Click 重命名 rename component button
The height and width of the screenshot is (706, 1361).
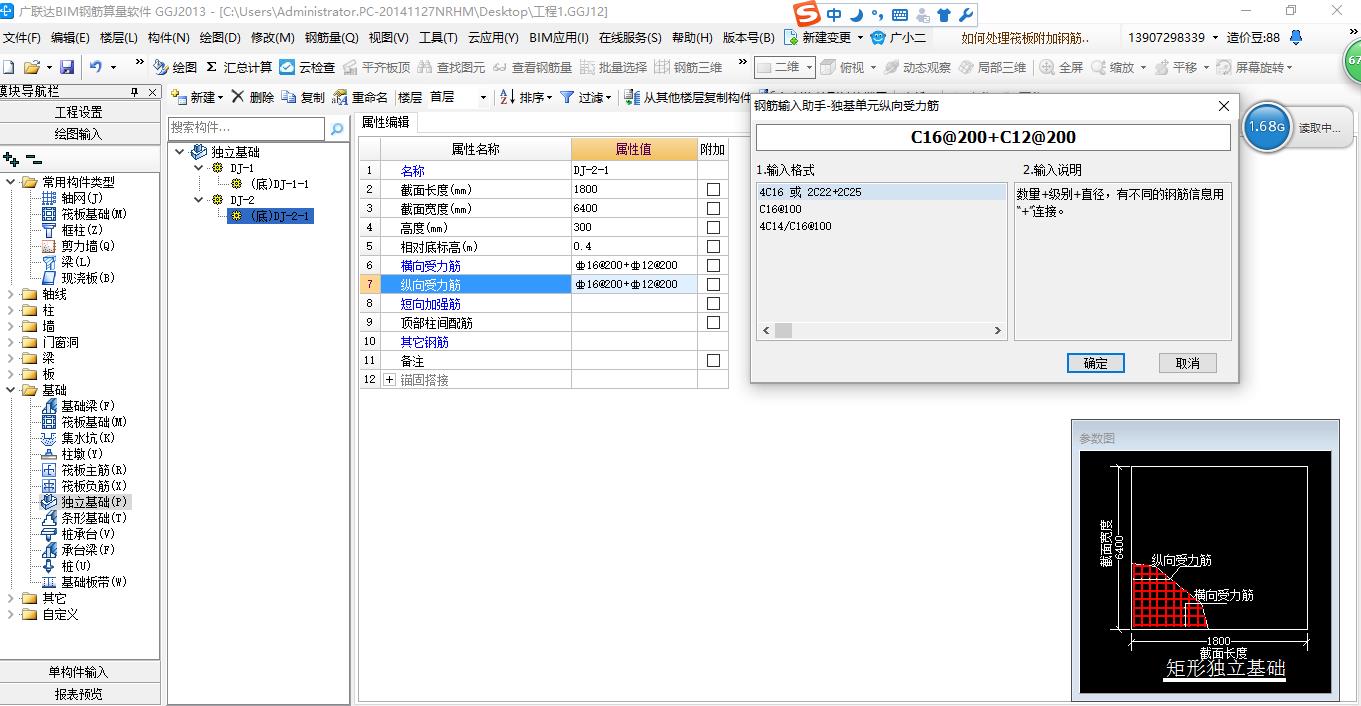(360, 97)
